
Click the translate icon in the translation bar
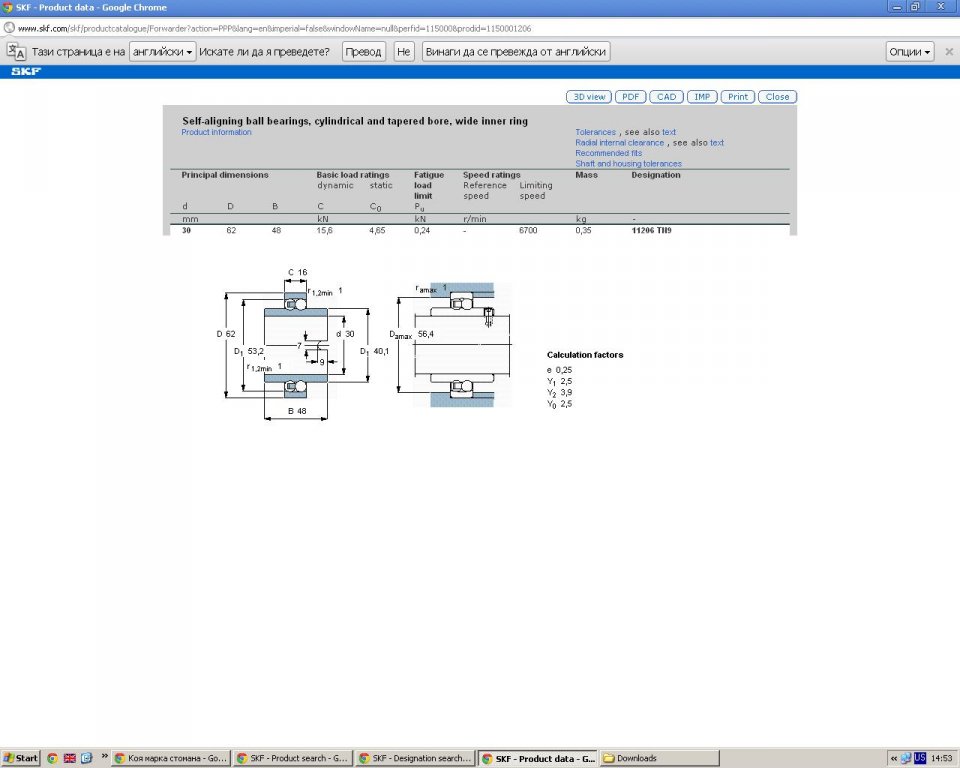click(x=16, y=51)
